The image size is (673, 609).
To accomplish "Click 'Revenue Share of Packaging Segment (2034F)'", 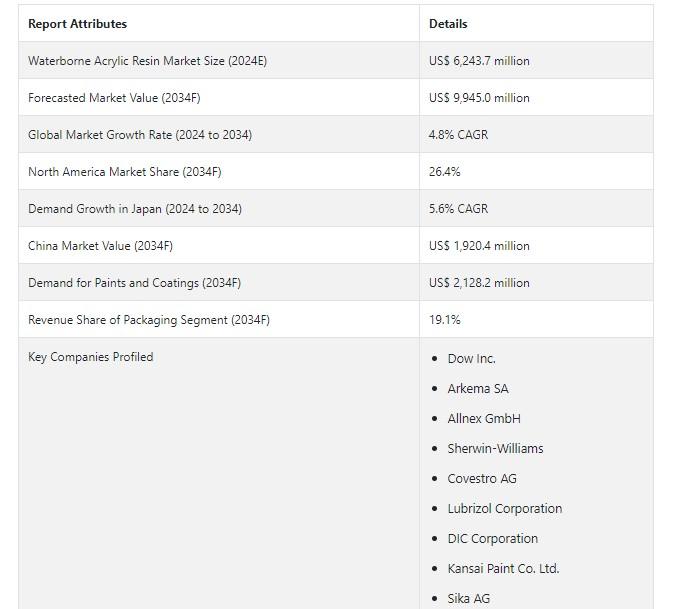I will click(x=149, y=320).
